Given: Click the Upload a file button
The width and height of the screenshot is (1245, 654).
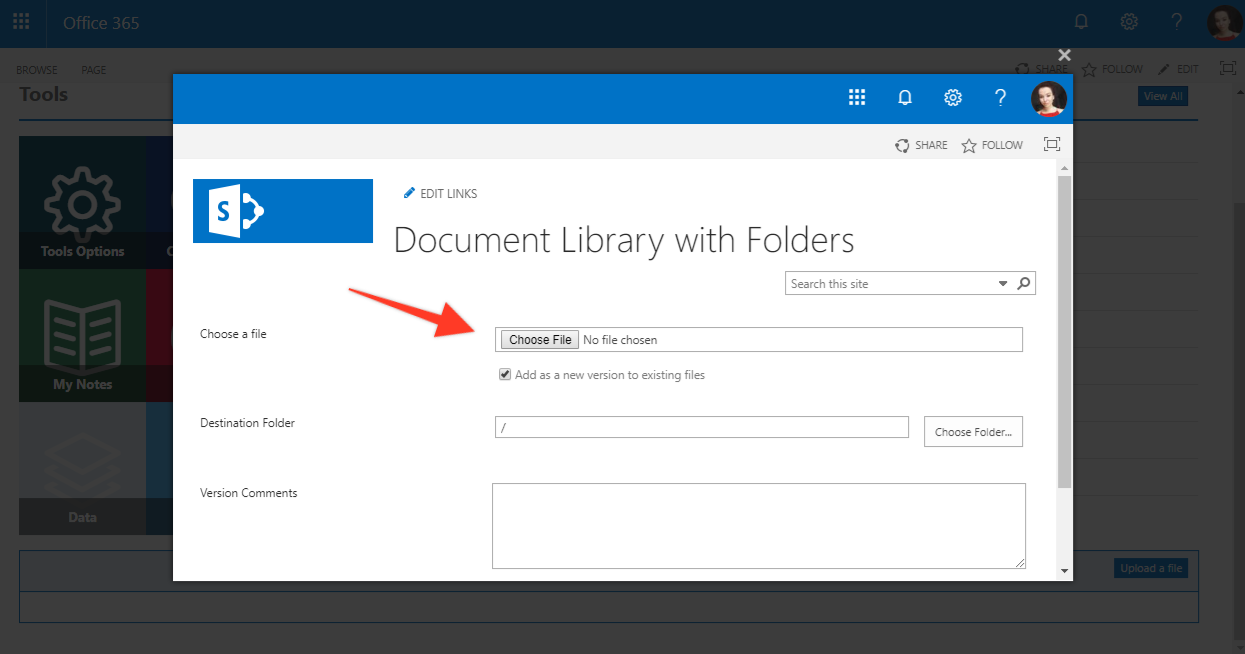Looking at the screenshot, I should click(1150, 567).
